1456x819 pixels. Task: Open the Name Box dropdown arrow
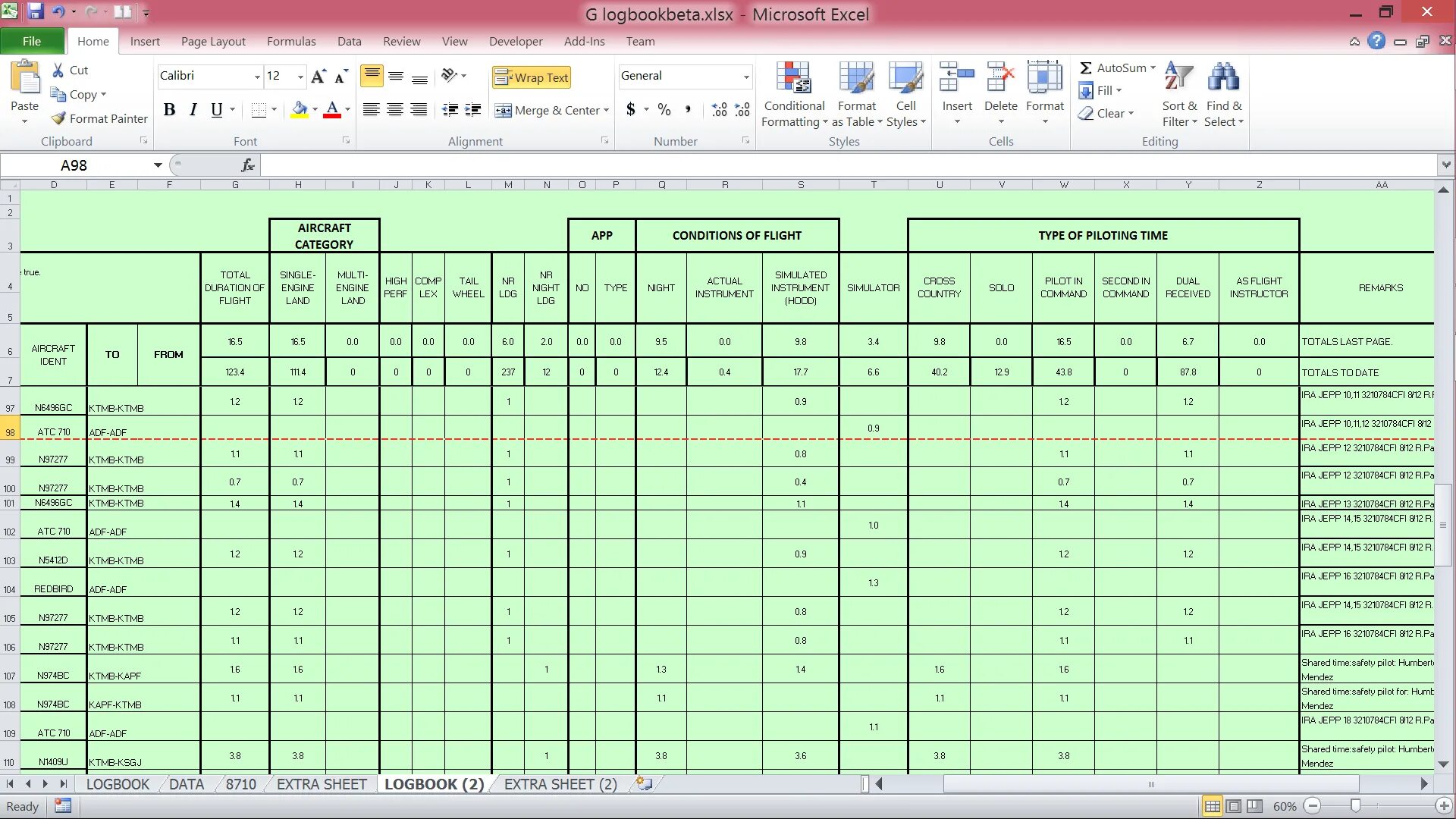[x=157, y=165]
